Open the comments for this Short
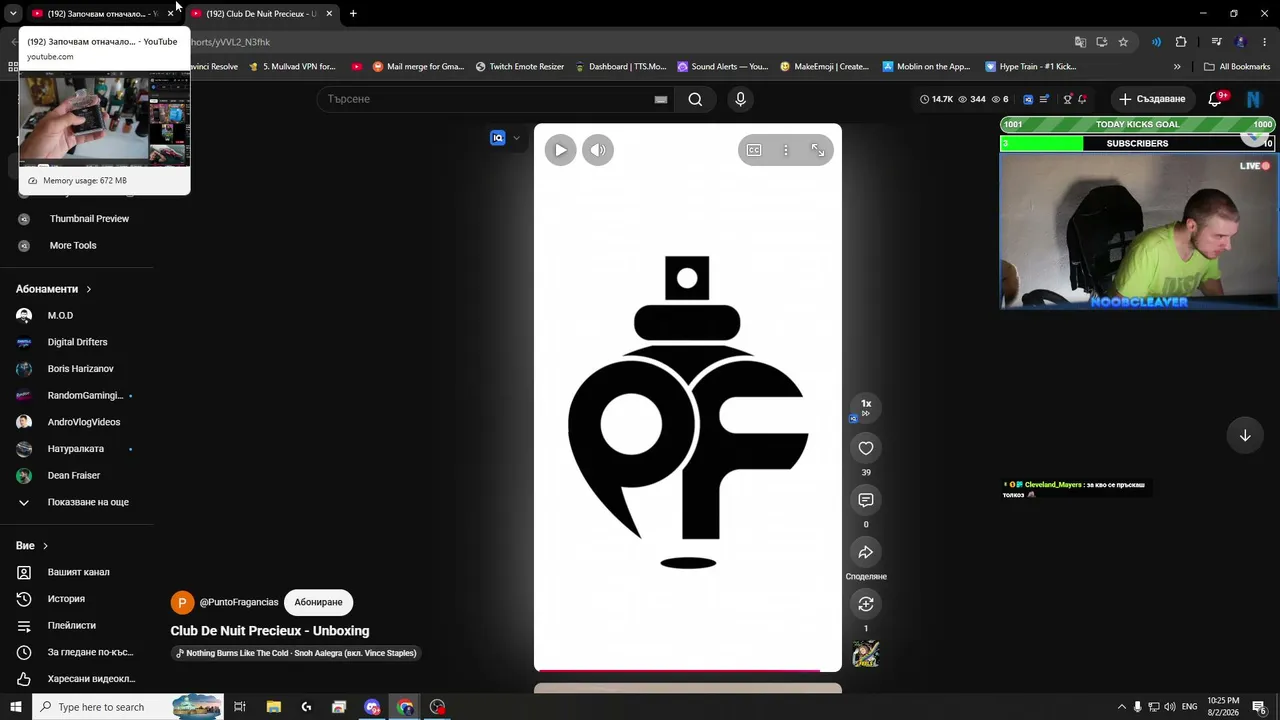The height and width of the screenshot is (720, 1280). tap(866, 500)
